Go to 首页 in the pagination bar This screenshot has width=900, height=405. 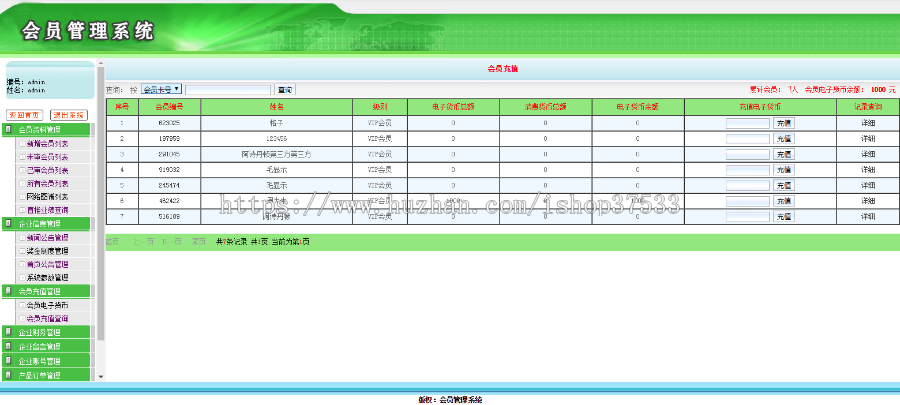point(112,242)
